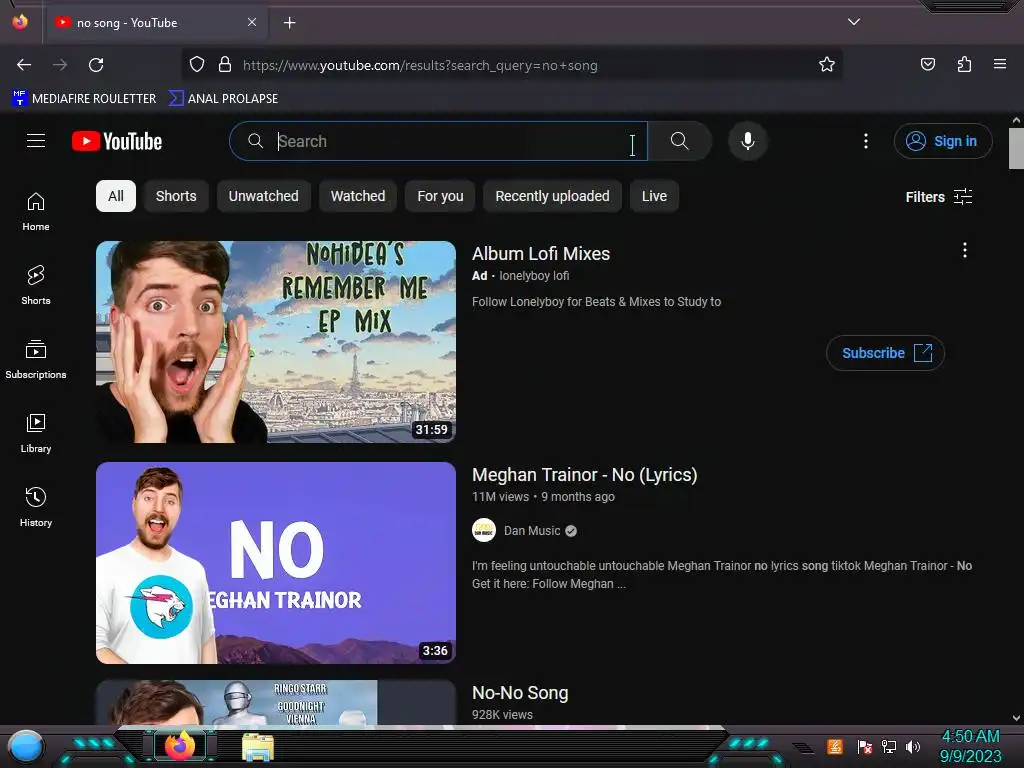Image resolution: width=1024 pixels, height=768 pixels.
Task: Select the All filter chip
Action: [116, 196]
